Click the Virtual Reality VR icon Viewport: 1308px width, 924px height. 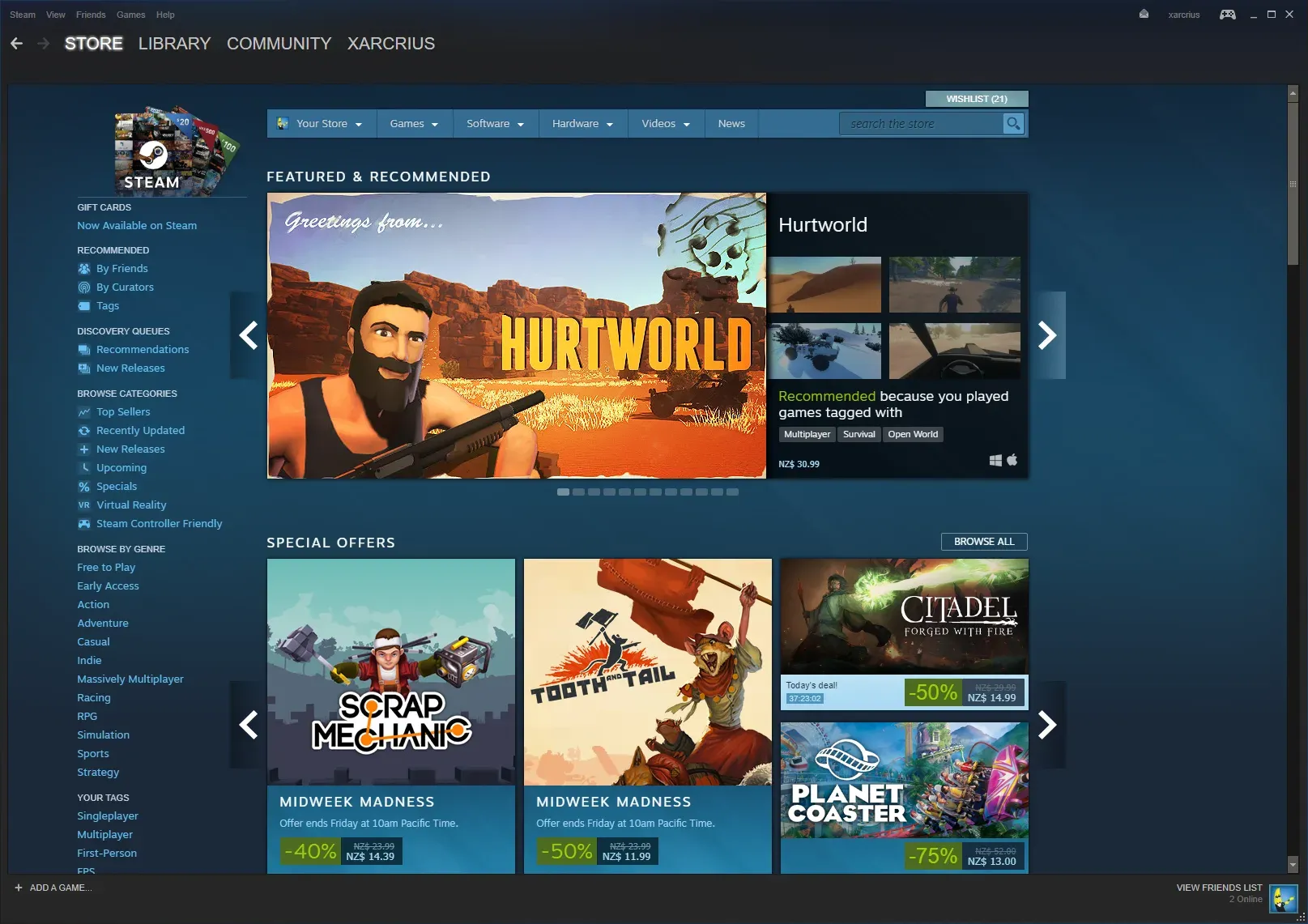pos(84,505)
